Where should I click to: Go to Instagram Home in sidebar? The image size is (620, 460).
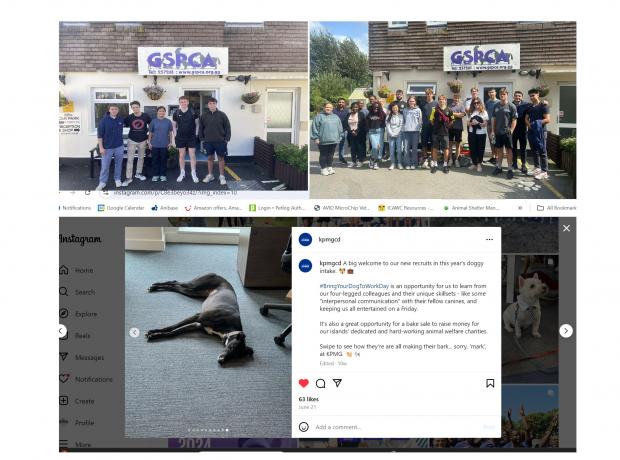[77, 270]
